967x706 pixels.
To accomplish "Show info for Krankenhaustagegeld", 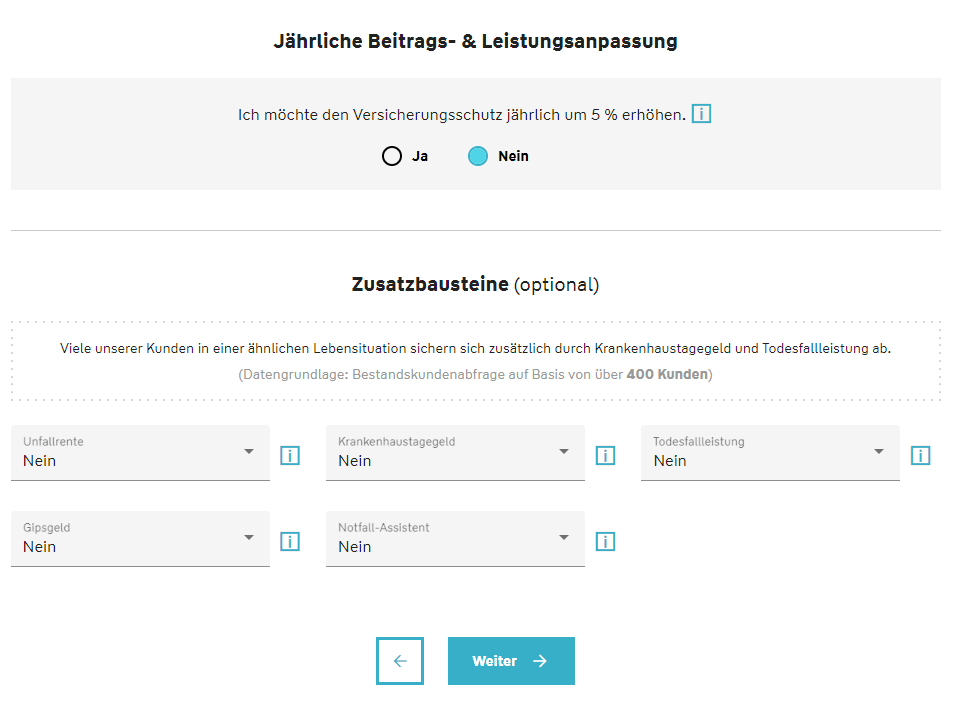I will point(605,456).
